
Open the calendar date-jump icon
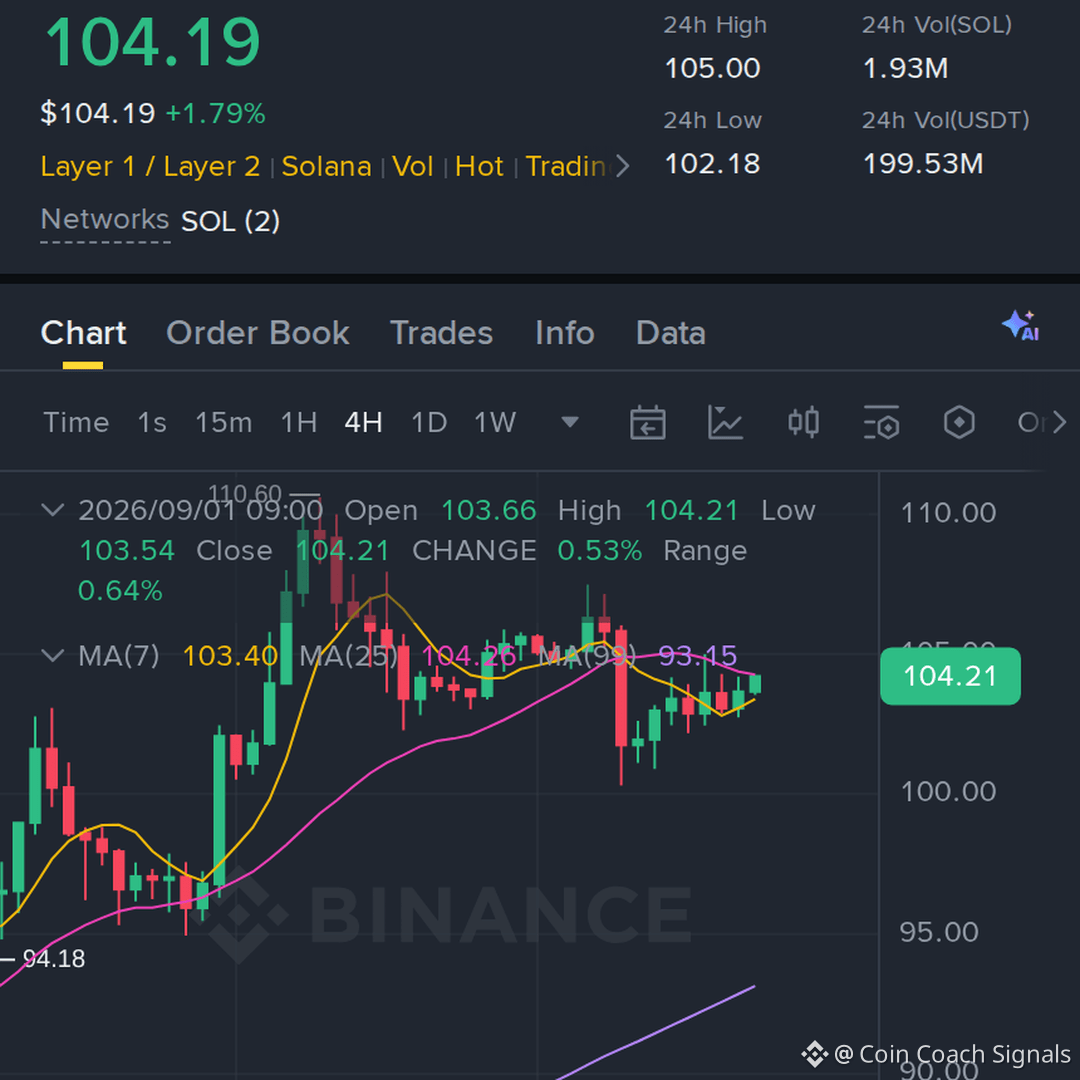pyautogui.click(x=647, y=422)
